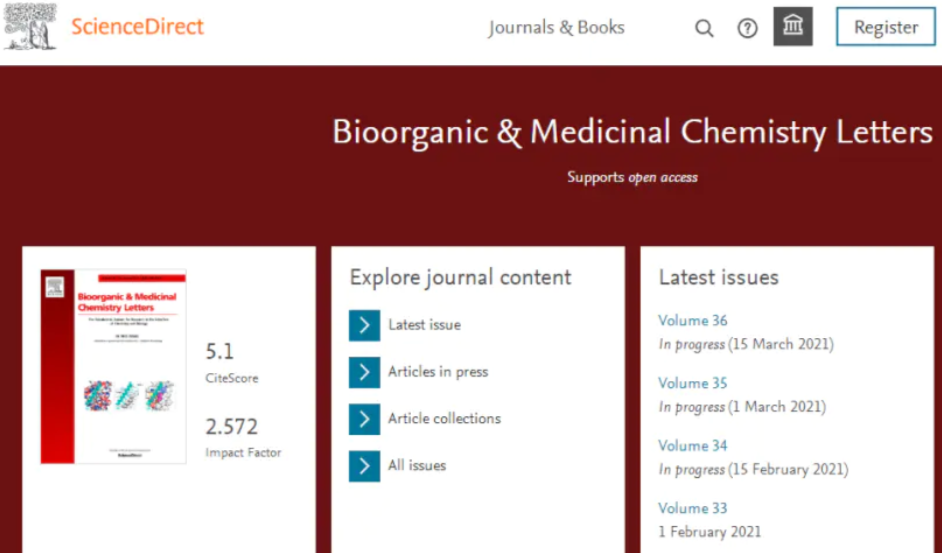Click the arrow icon beside All issues

(364, 466)
